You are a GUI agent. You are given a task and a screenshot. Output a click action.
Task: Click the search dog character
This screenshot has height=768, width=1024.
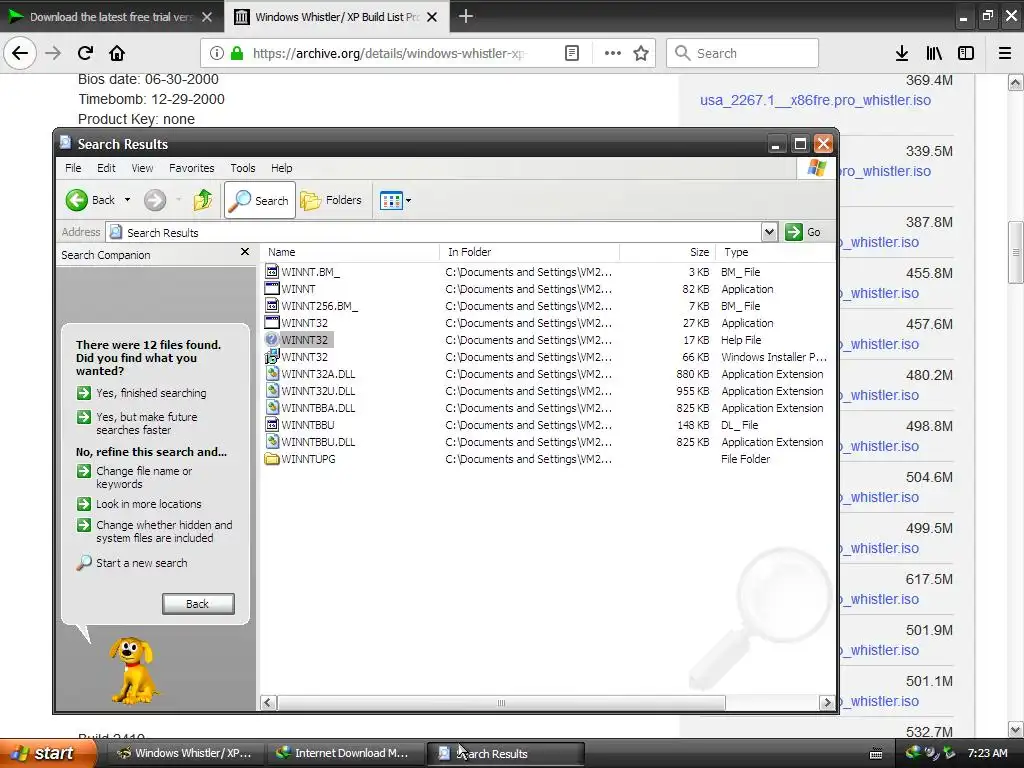click(133, 670)
